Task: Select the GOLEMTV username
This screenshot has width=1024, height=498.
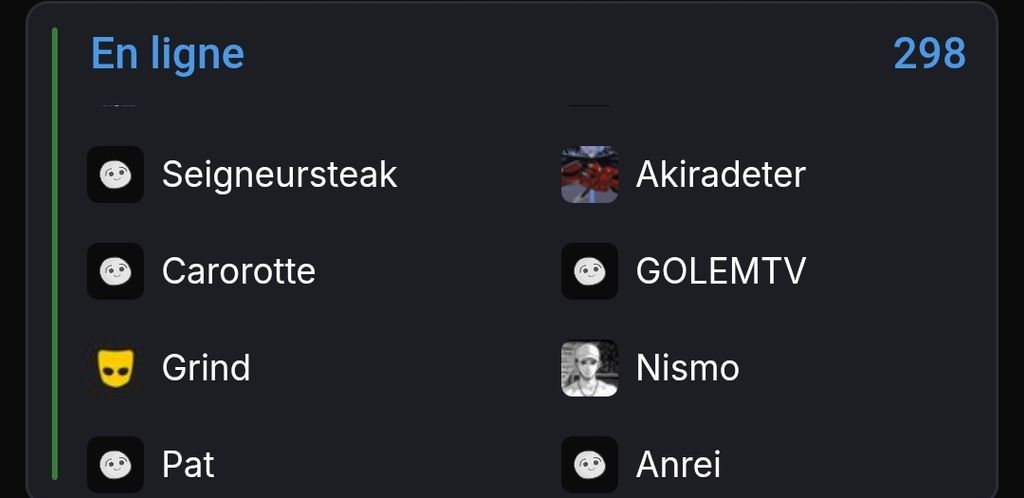Action: [720, 271]
